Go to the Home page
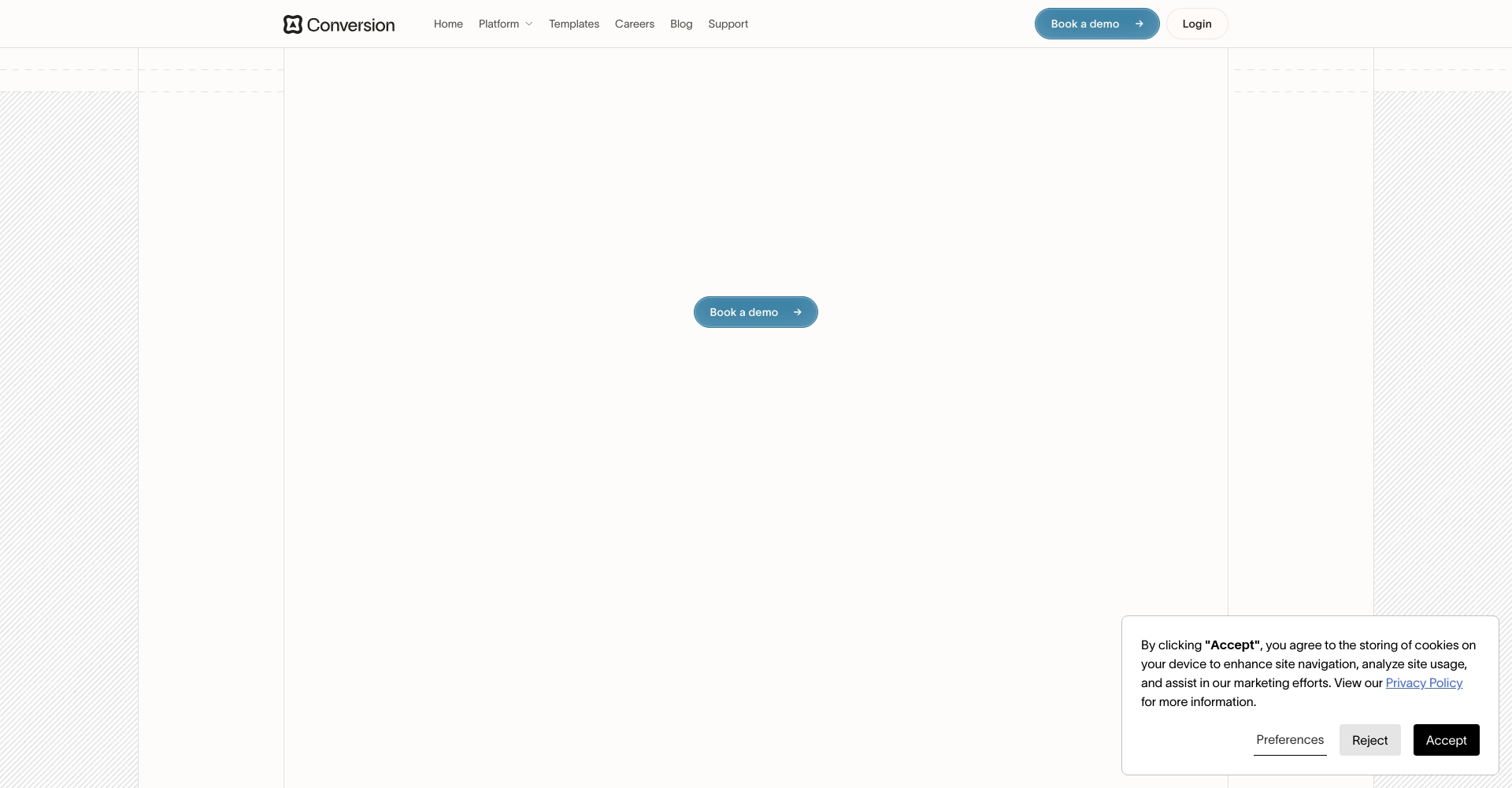 click(x=448, y=24)
